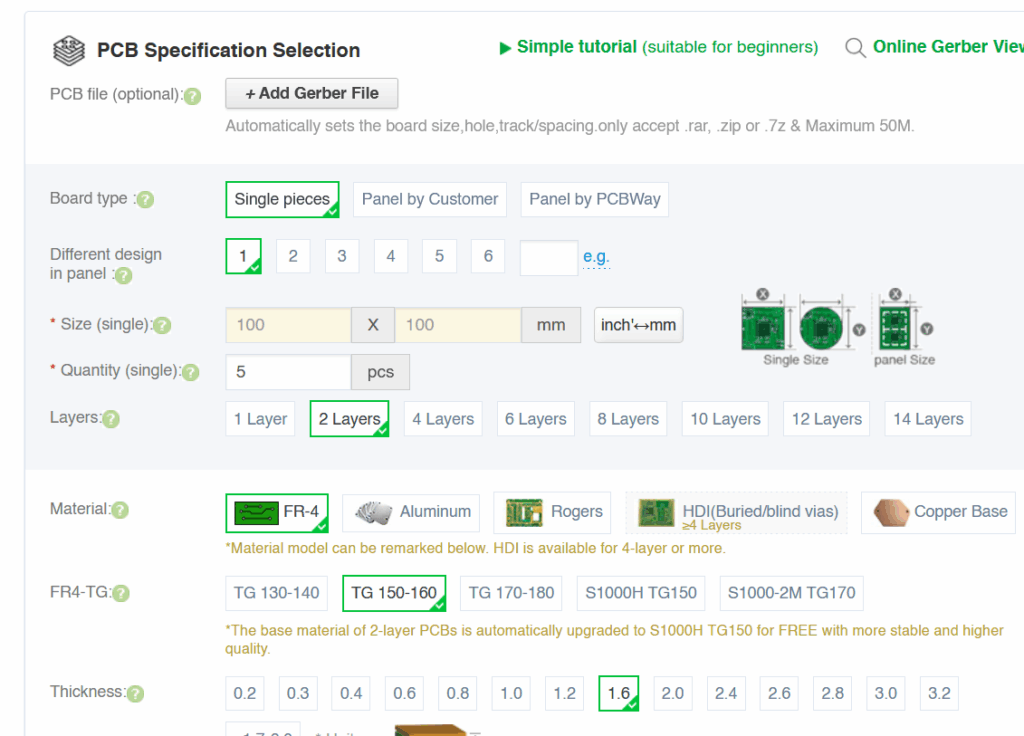Click help icon beside Thickness
The width and height of the screenshot is (1024, 736).
pos(135,693)
